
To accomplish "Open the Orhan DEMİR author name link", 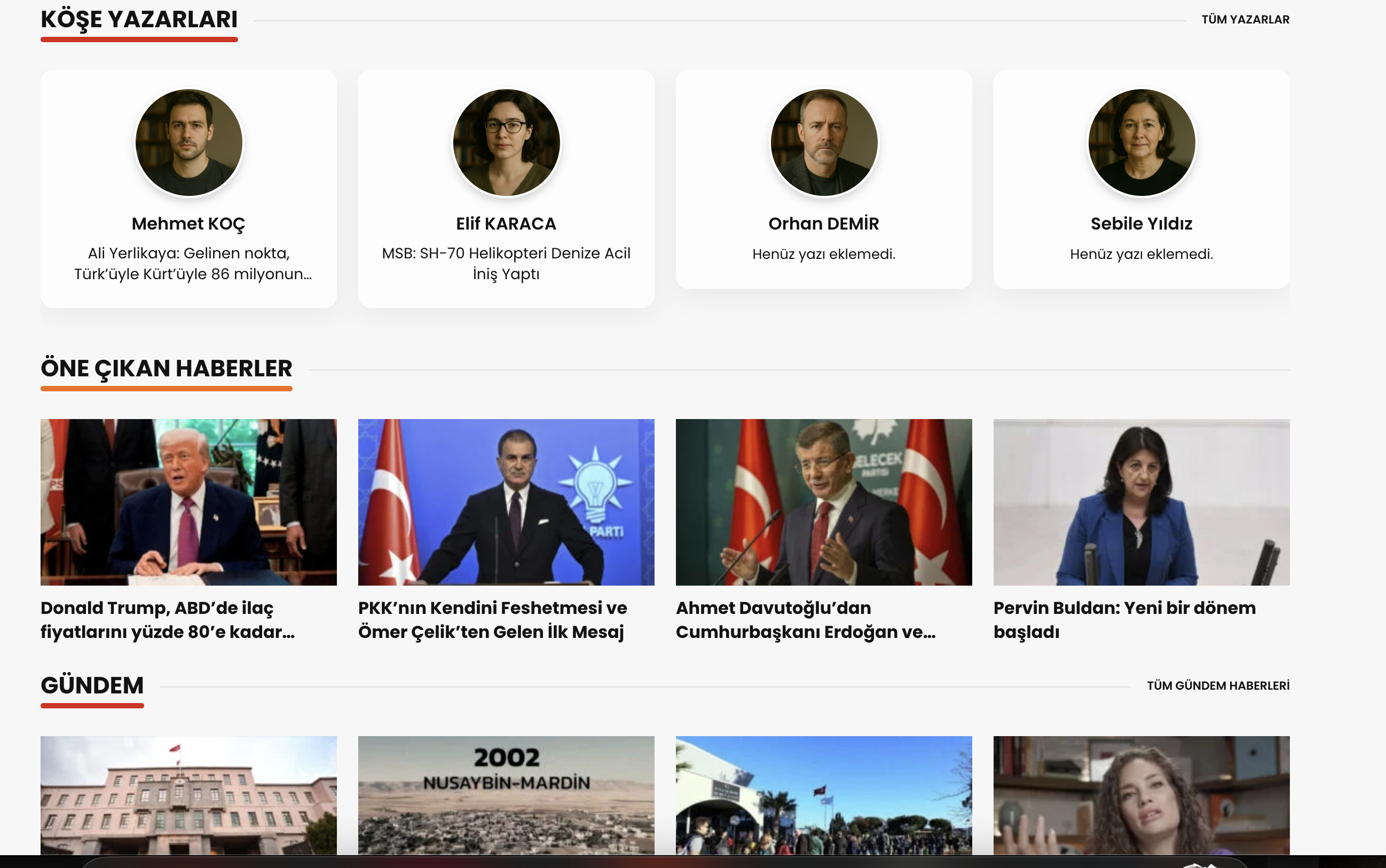I will coord(823,223).
